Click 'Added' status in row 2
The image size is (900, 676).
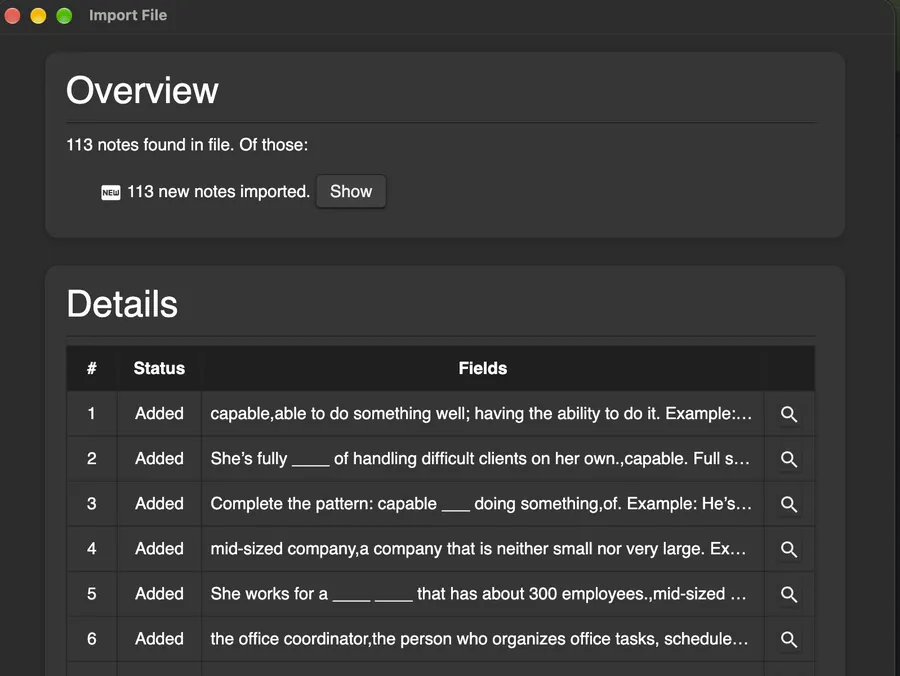pyautogui.click(x=159, y=459)
